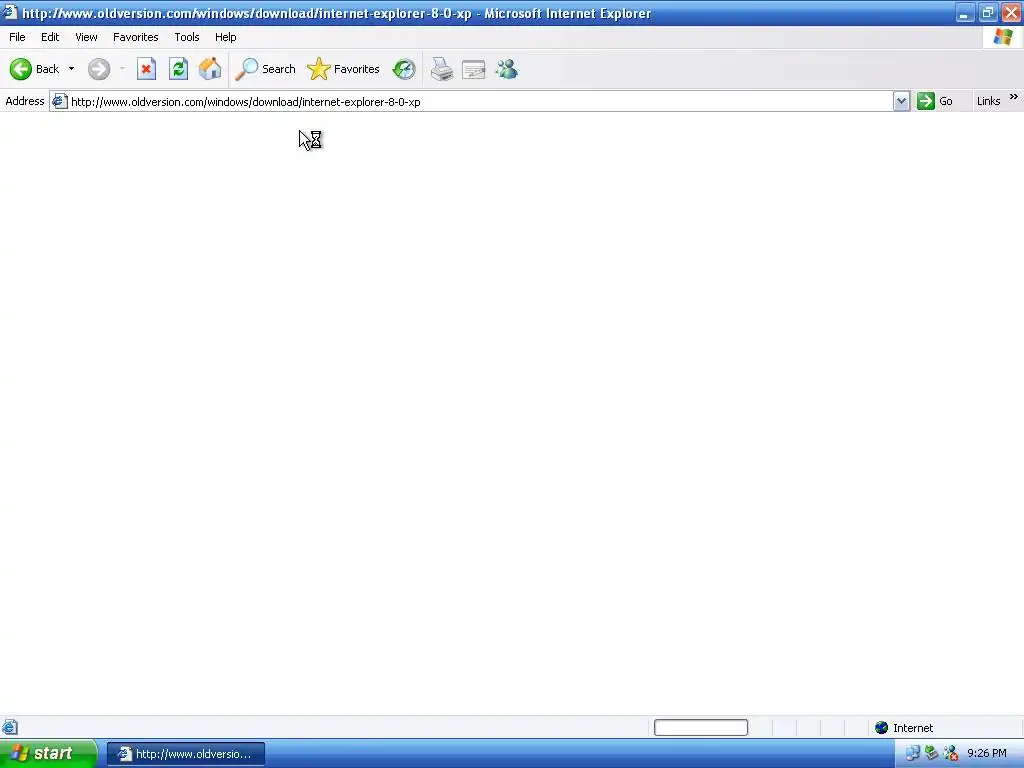Open the Windows Start menu
1024x768 pixels.
click(48, 754)
